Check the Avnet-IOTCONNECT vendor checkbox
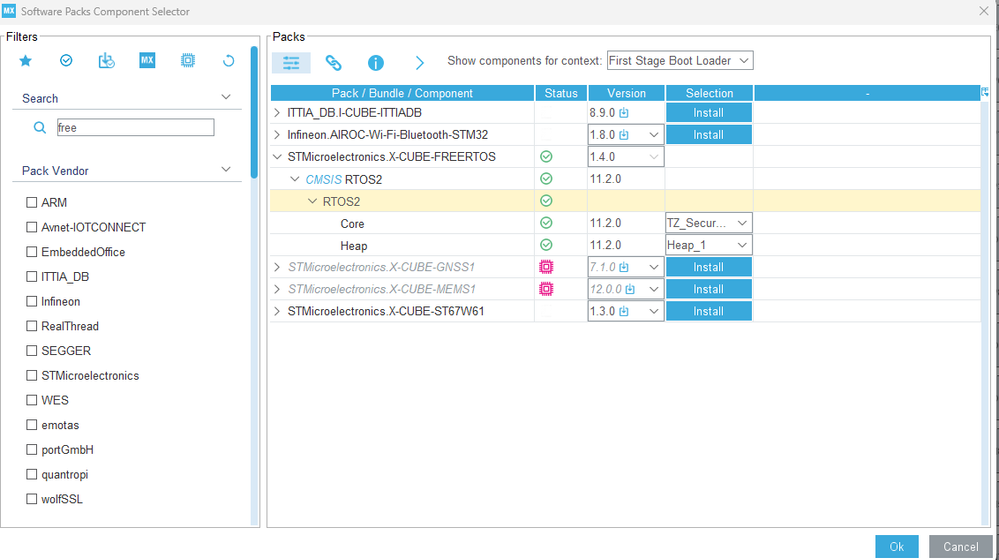 (x=31, y=227)
